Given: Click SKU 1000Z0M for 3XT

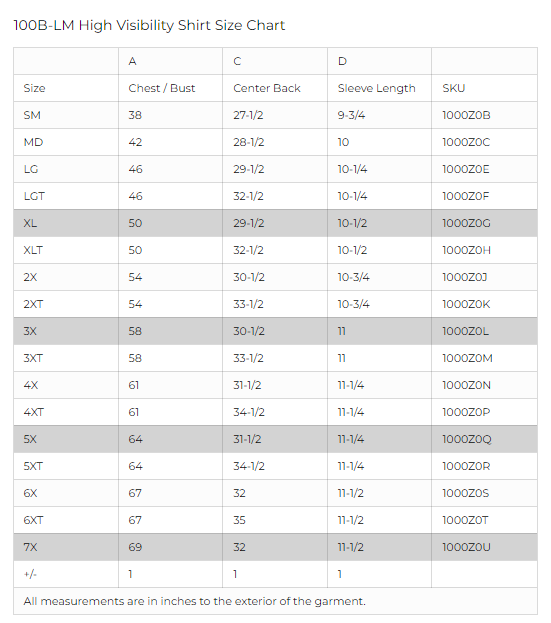Looking at the screenshot, I should [467, 358].
